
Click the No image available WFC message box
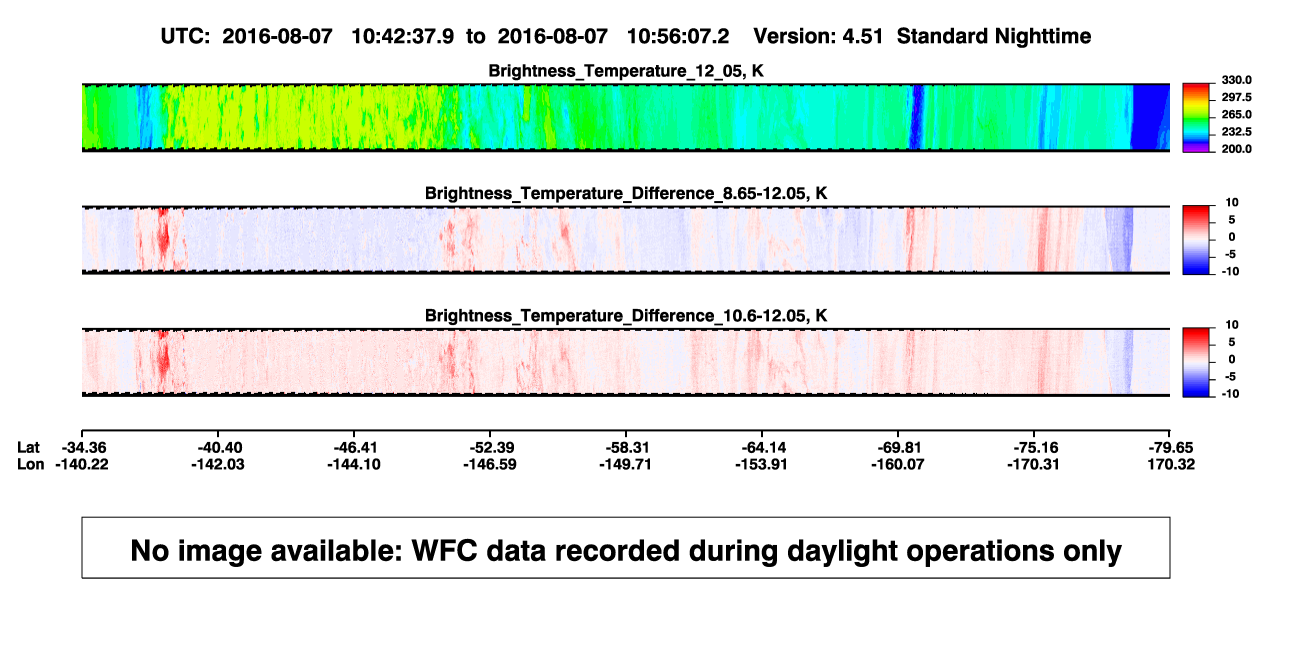coord(626,548)
